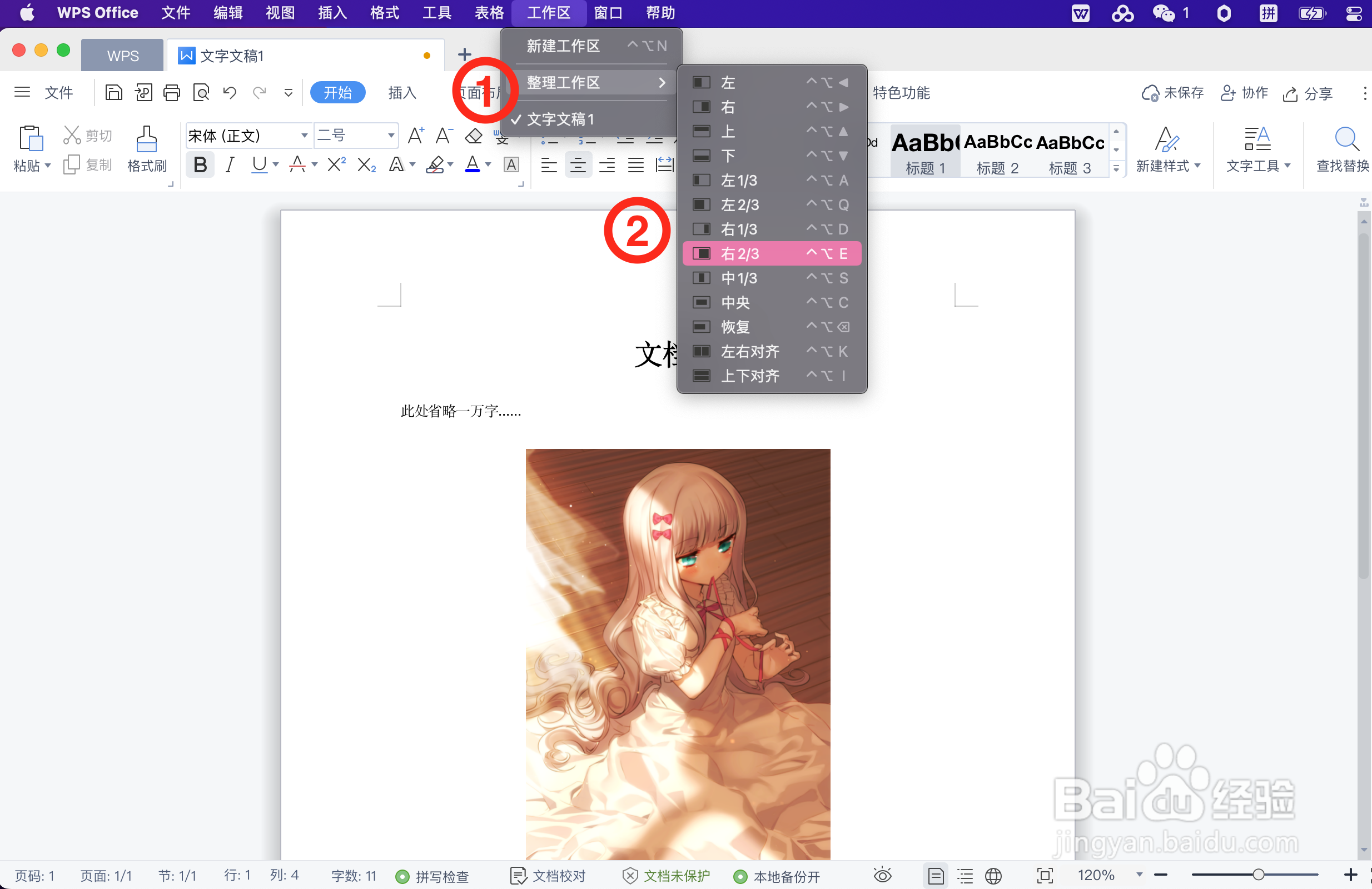Expand quick access toolbar customize arrow
1372x889 pixels.
pos(288,92)
